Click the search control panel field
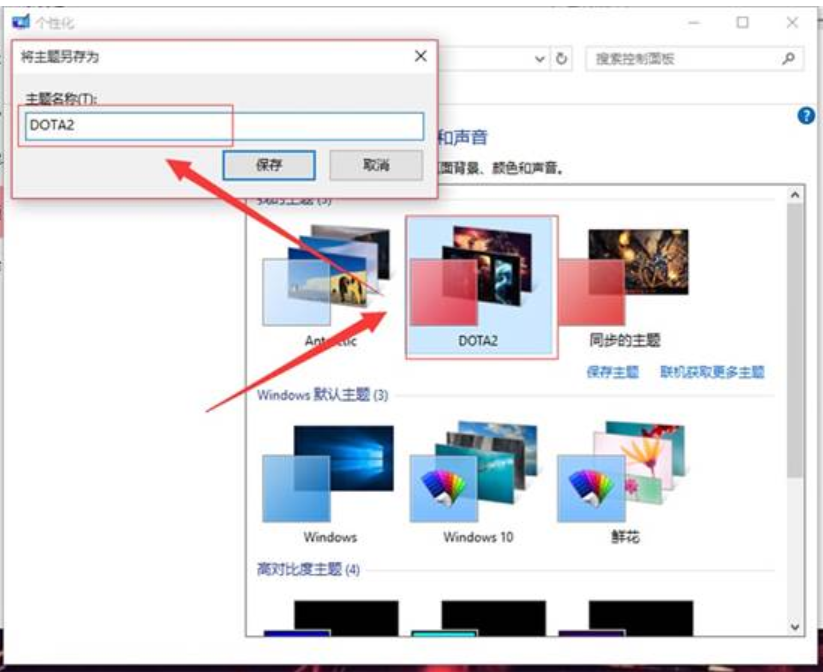Image resolution: width=823 pixels, height=672 pixels. (694, 58)
